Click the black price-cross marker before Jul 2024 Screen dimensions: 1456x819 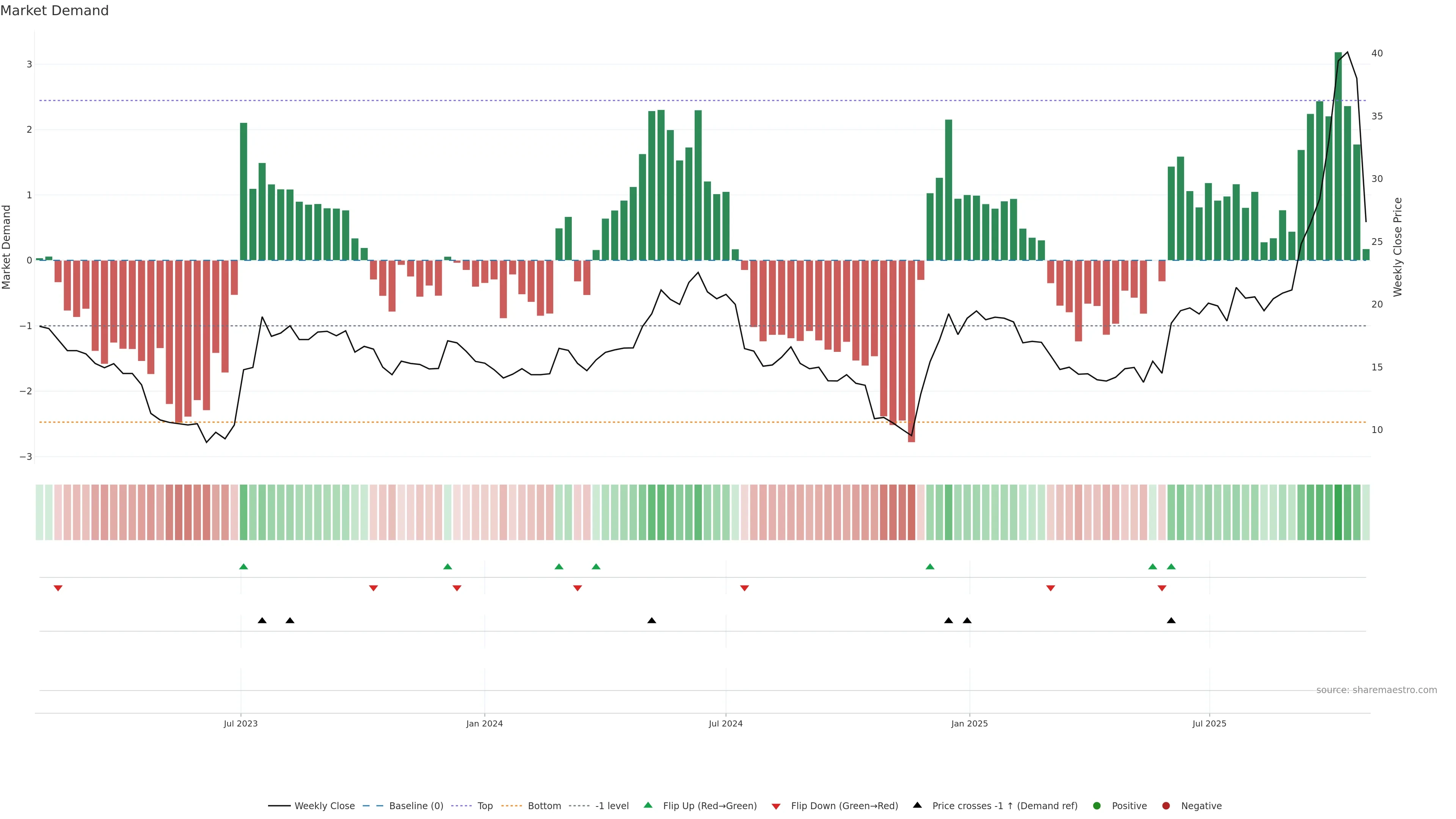tap(652, 621)
